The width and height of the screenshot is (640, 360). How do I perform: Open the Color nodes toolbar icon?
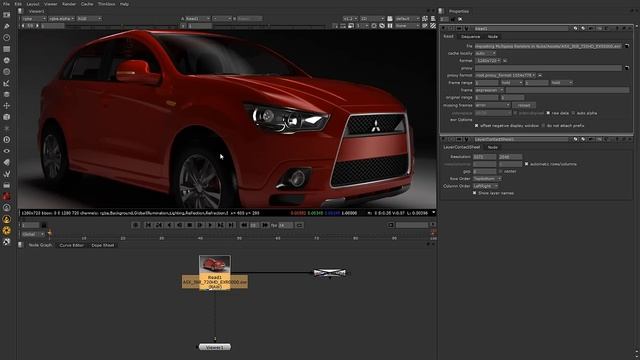(x=7, y=60)
